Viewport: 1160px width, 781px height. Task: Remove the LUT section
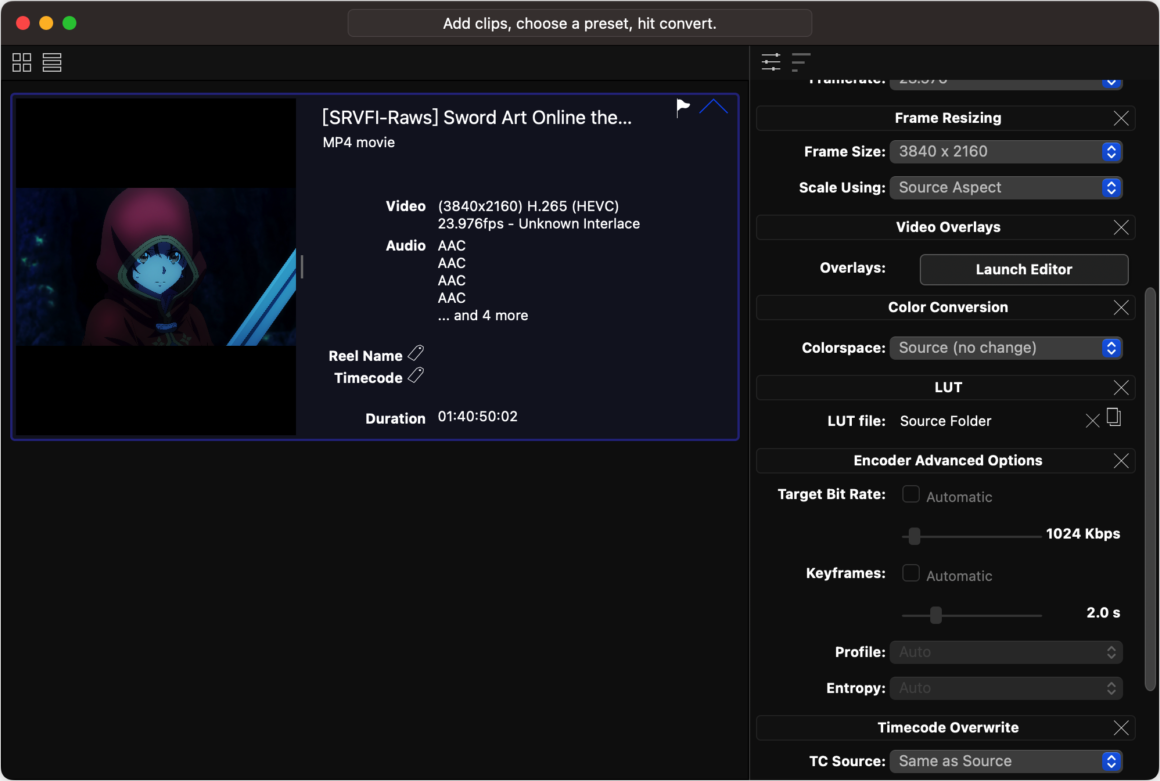coord(1121,388)
